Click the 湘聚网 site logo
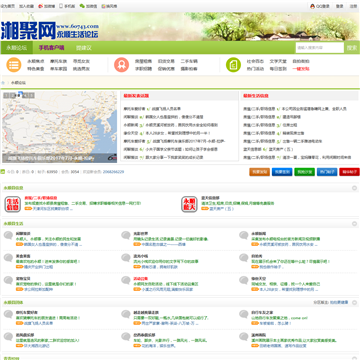Screen dimensions: 360x360 coord(49,31)
